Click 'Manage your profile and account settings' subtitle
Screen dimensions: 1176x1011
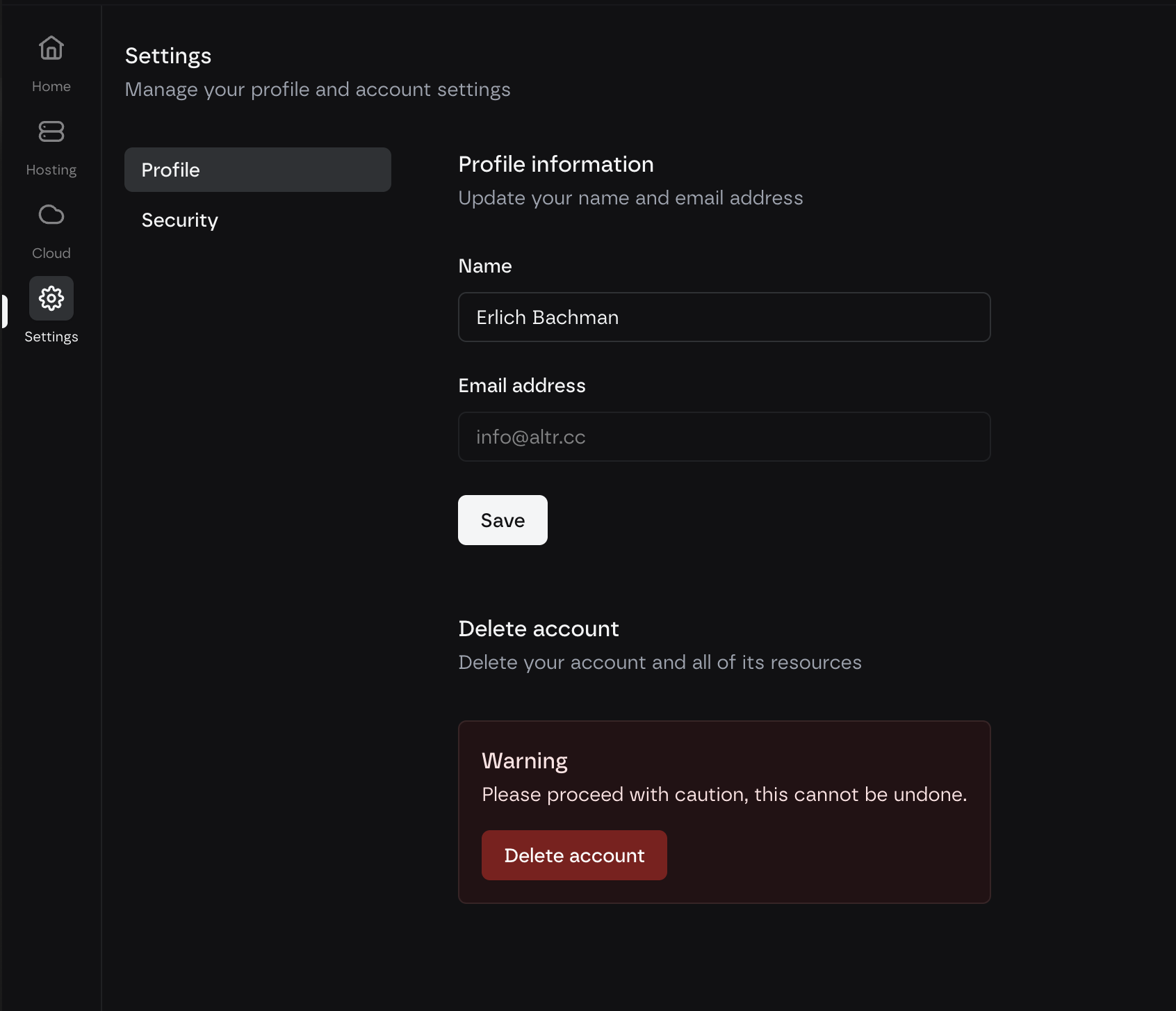318,89
